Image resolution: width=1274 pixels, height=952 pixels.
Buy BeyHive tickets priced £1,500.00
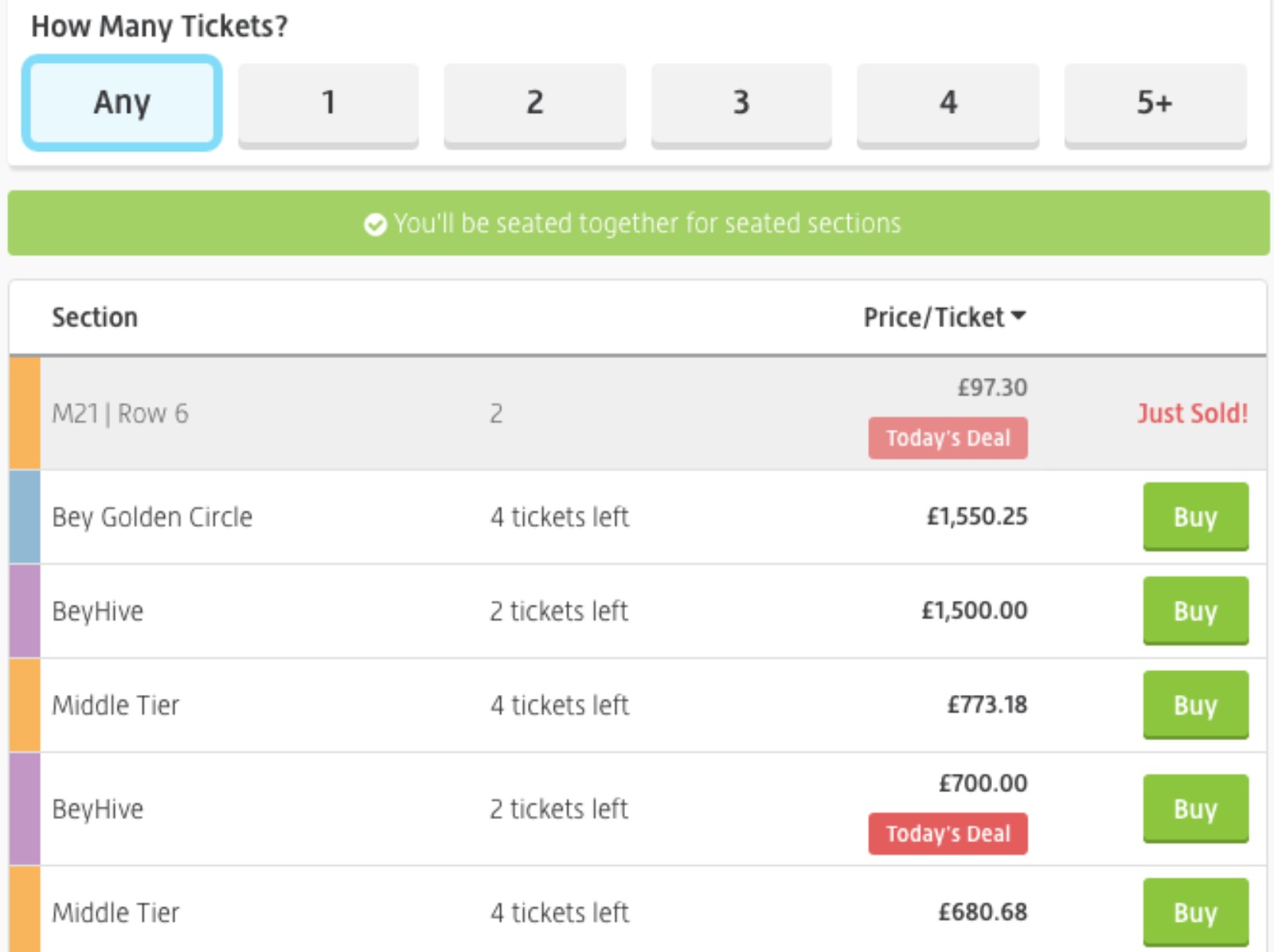1195,610
